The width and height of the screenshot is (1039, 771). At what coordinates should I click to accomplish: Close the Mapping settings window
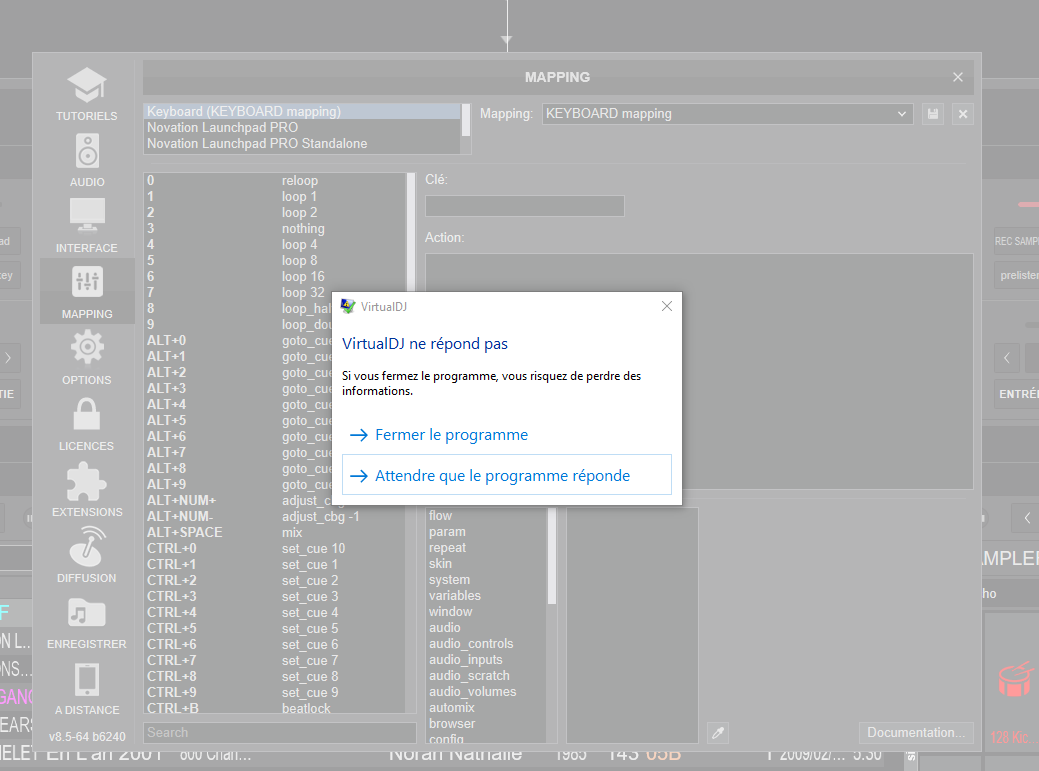957,77
